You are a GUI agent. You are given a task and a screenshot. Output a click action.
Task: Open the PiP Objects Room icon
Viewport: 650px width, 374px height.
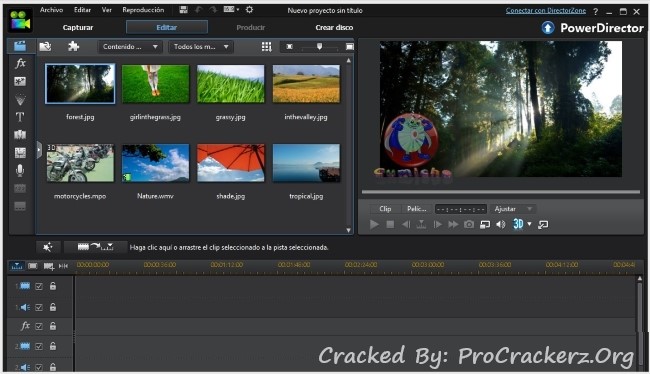20,81
